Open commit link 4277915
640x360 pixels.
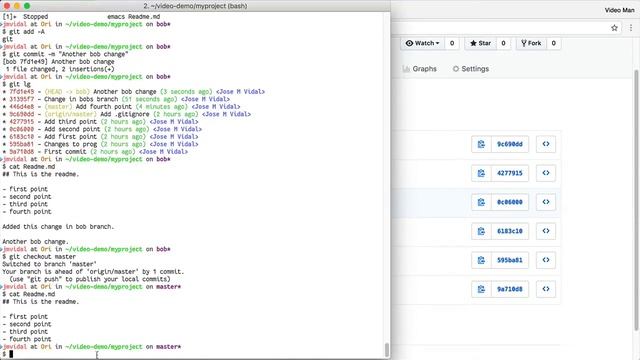510,173
